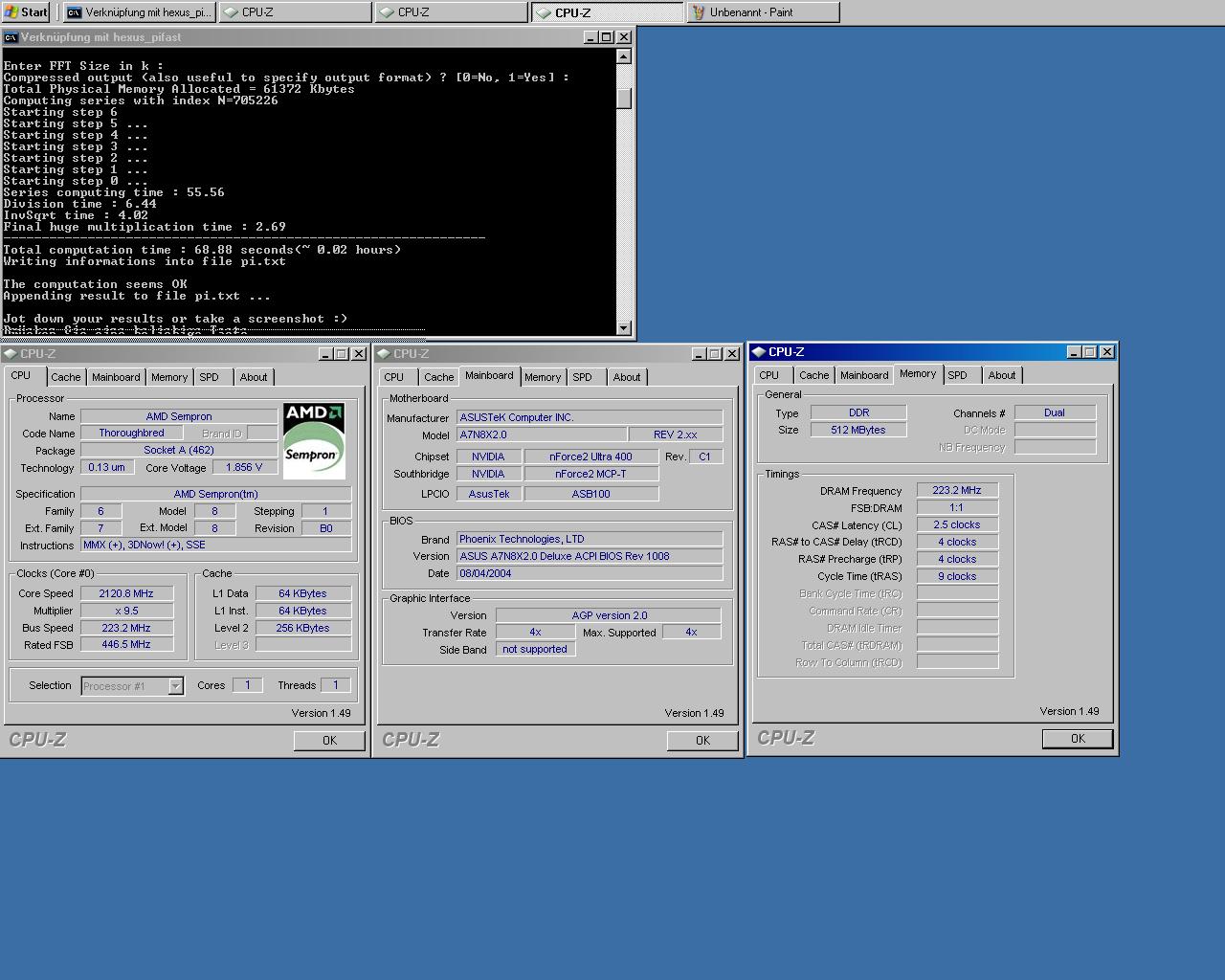Click Channels # Dual field
The image size is (1225, 980).
1055,412
